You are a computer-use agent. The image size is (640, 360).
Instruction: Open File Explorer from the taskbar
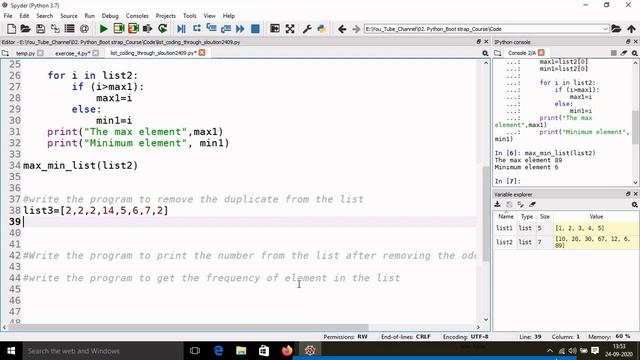click(x=241, y=351)
